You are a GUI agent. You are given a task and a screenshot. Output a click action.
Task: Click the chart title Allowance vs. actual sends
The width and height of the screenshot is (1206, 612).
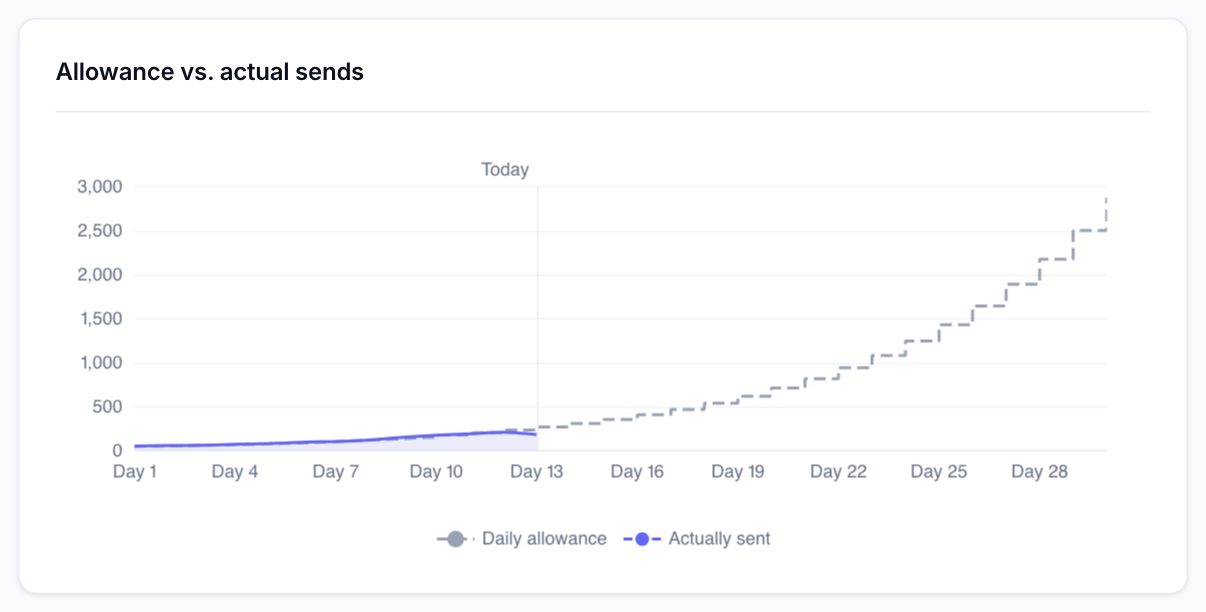(210, 72)
